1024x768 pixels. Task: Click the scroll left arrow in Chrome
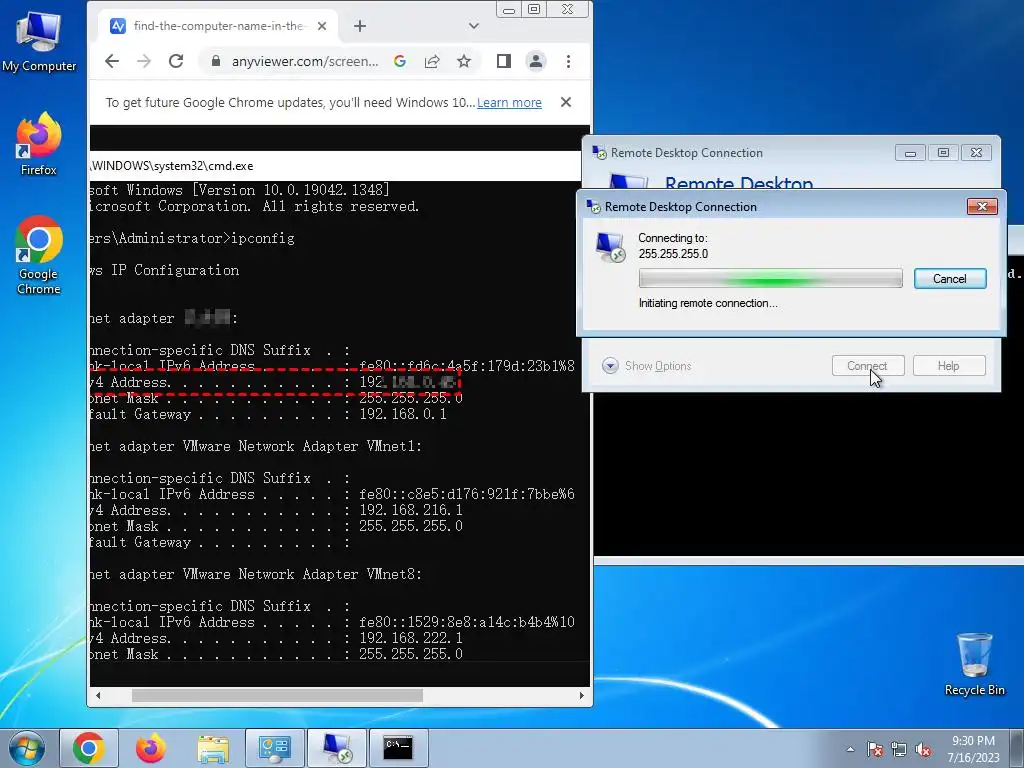pyautogui.click(x=98, y=696)
